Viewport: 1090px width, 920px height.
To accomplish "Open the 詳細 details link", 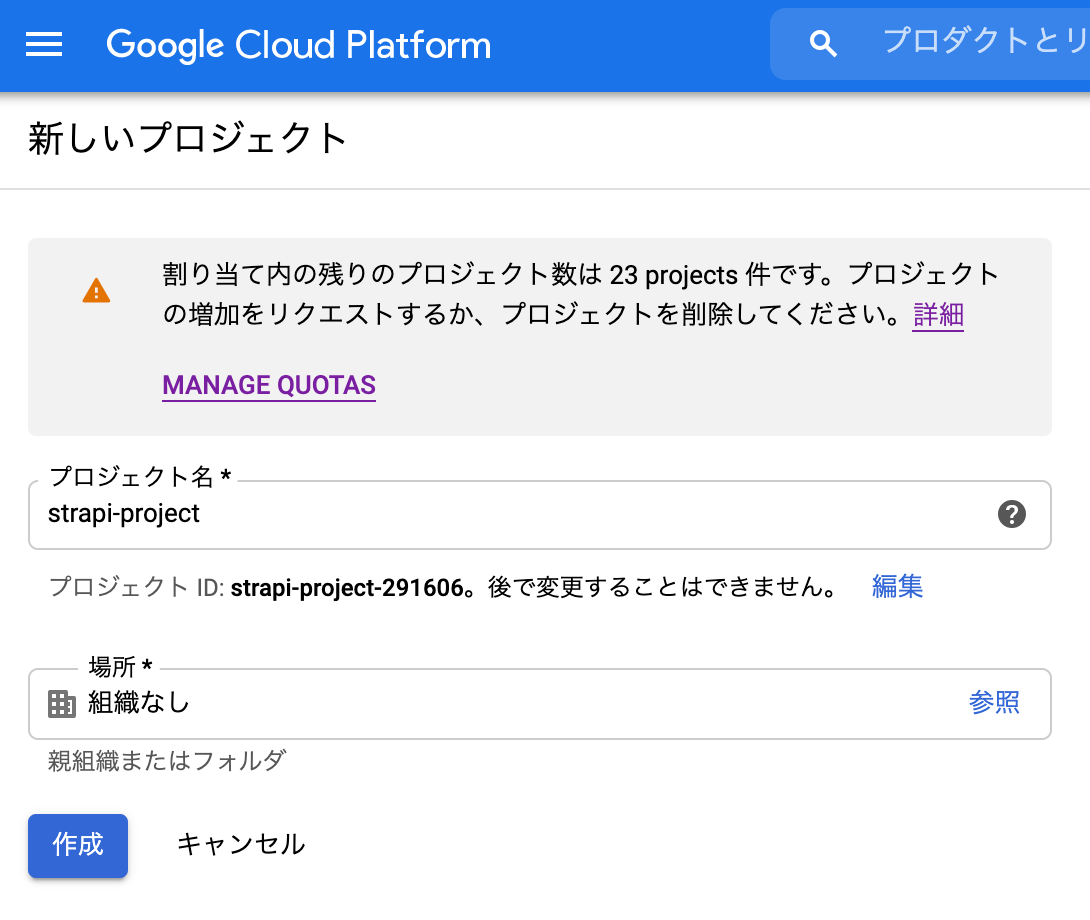I will tap(938, 315).
